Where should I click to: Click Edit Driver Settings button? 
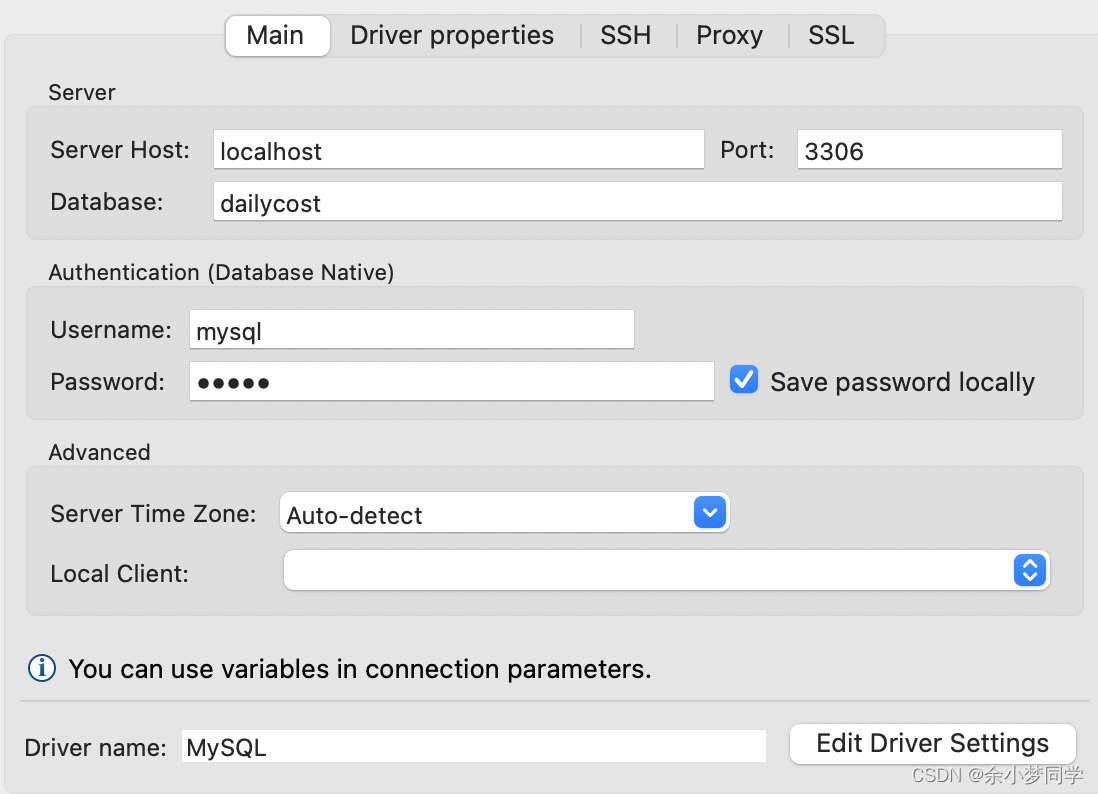(933, 744)
